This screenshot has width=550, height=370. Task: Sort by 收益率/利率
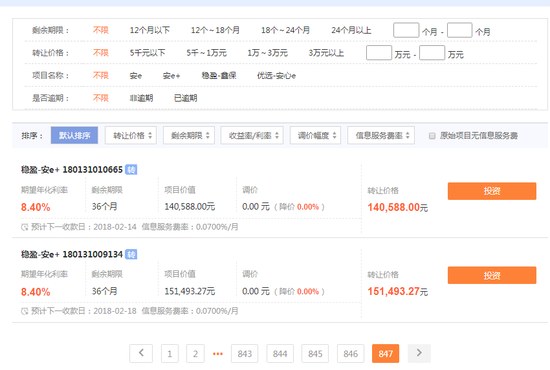(252, 135)
